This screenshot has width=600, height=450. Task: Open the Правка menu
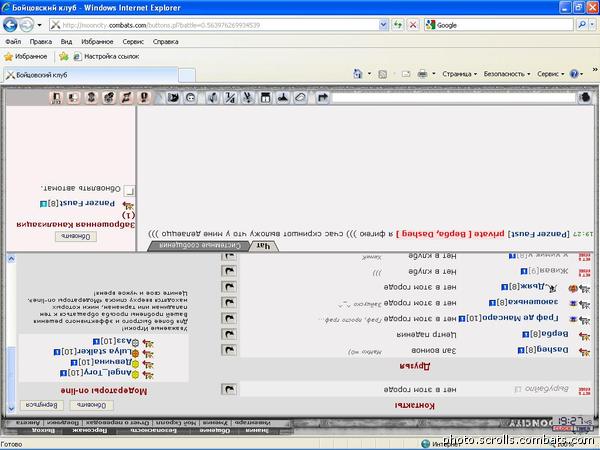pyautogui.click(x=41, y=42)
